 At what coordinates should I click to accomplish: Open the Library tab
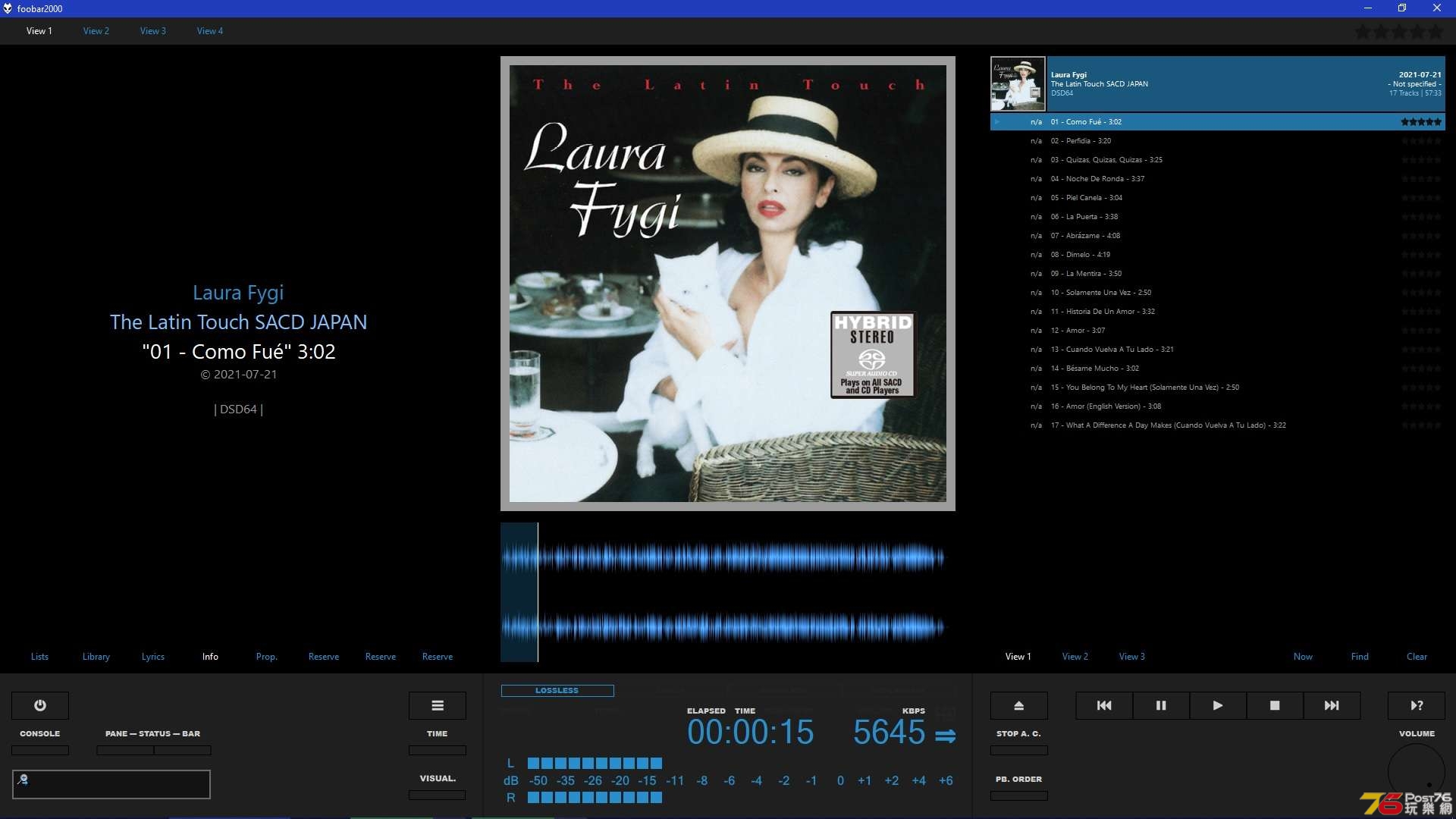tap(96, 657)
